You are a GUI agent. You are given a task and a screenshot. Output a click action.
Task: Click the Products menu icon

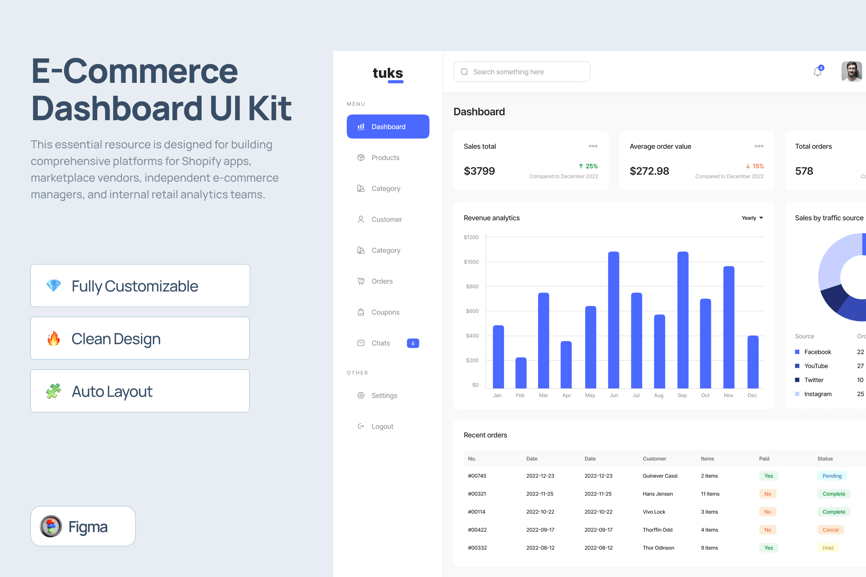[x=361, y=158]
